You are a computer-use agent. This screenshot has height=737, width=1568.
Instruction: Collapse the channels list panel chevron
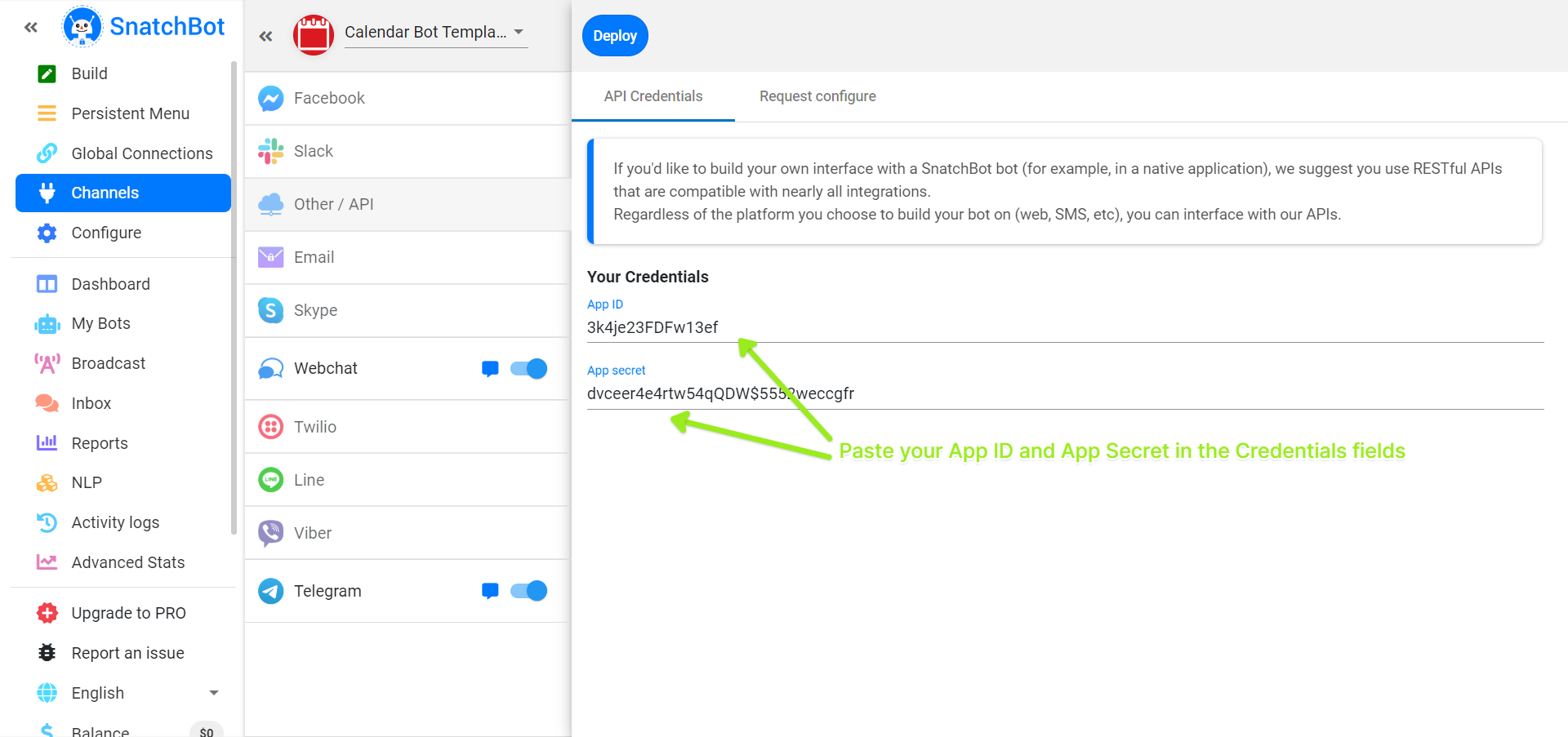coord(265,36)
